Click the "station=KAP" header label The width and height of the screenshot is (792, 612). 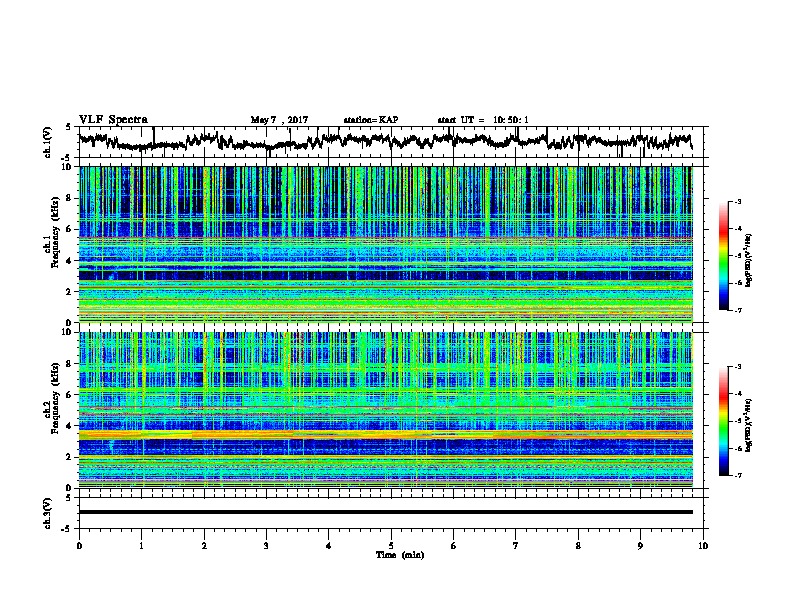coord(371,120)
